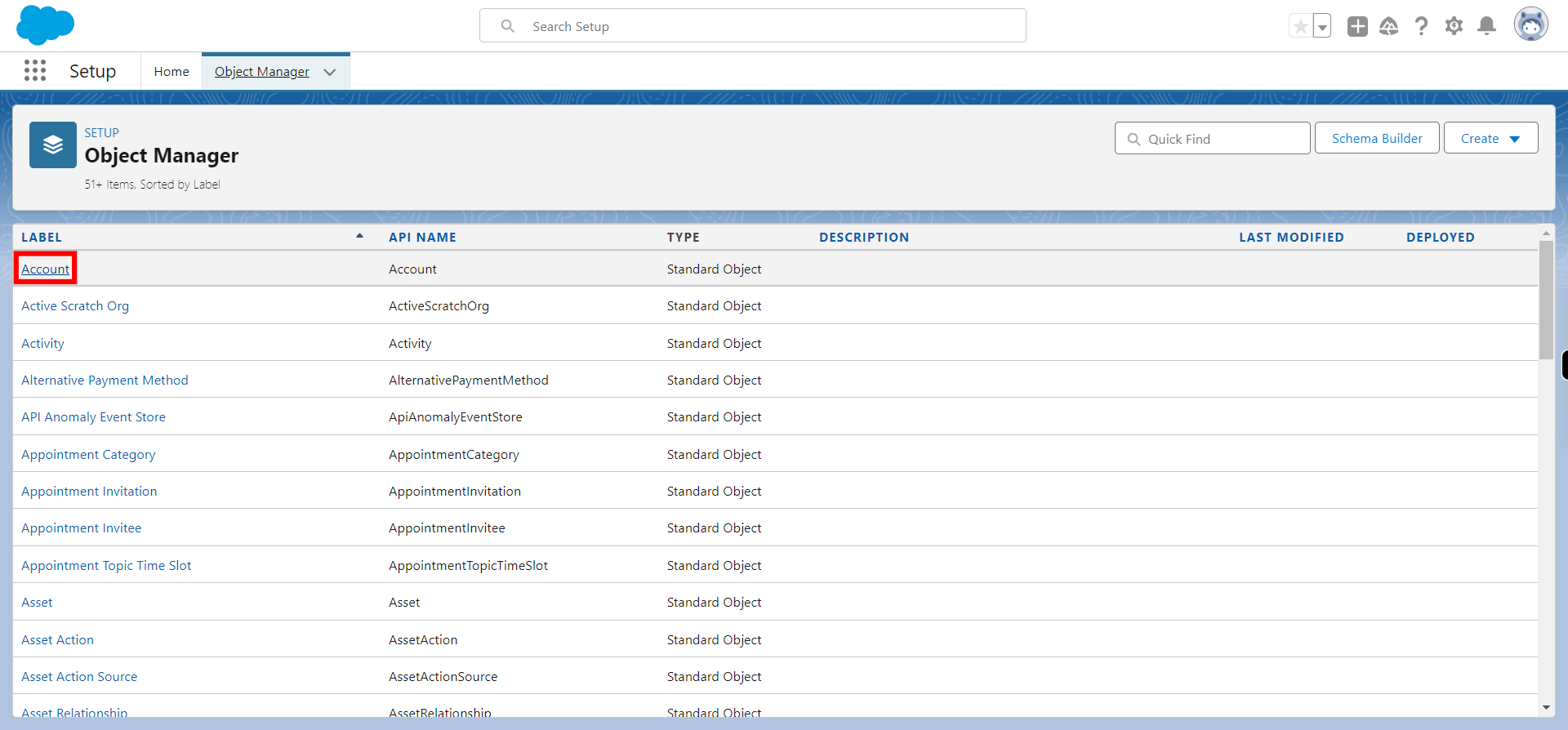Click the Salesforce cloud logo
The image size is (1568, 730).
coord(45,25)
